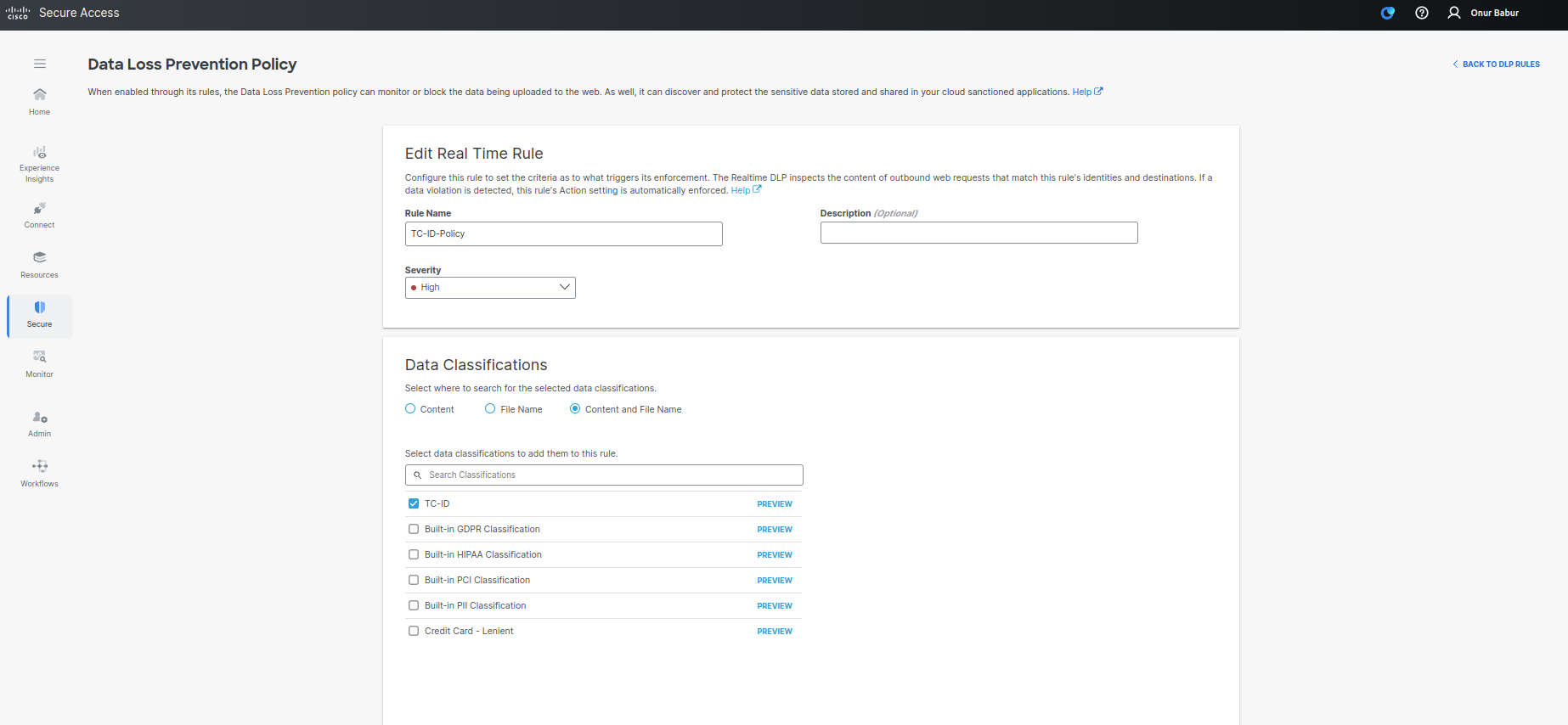The height and width of the screenshot is (725, 1568).
Task: Open the Onur Babur user menu
Action: (x=1483, y=13)
